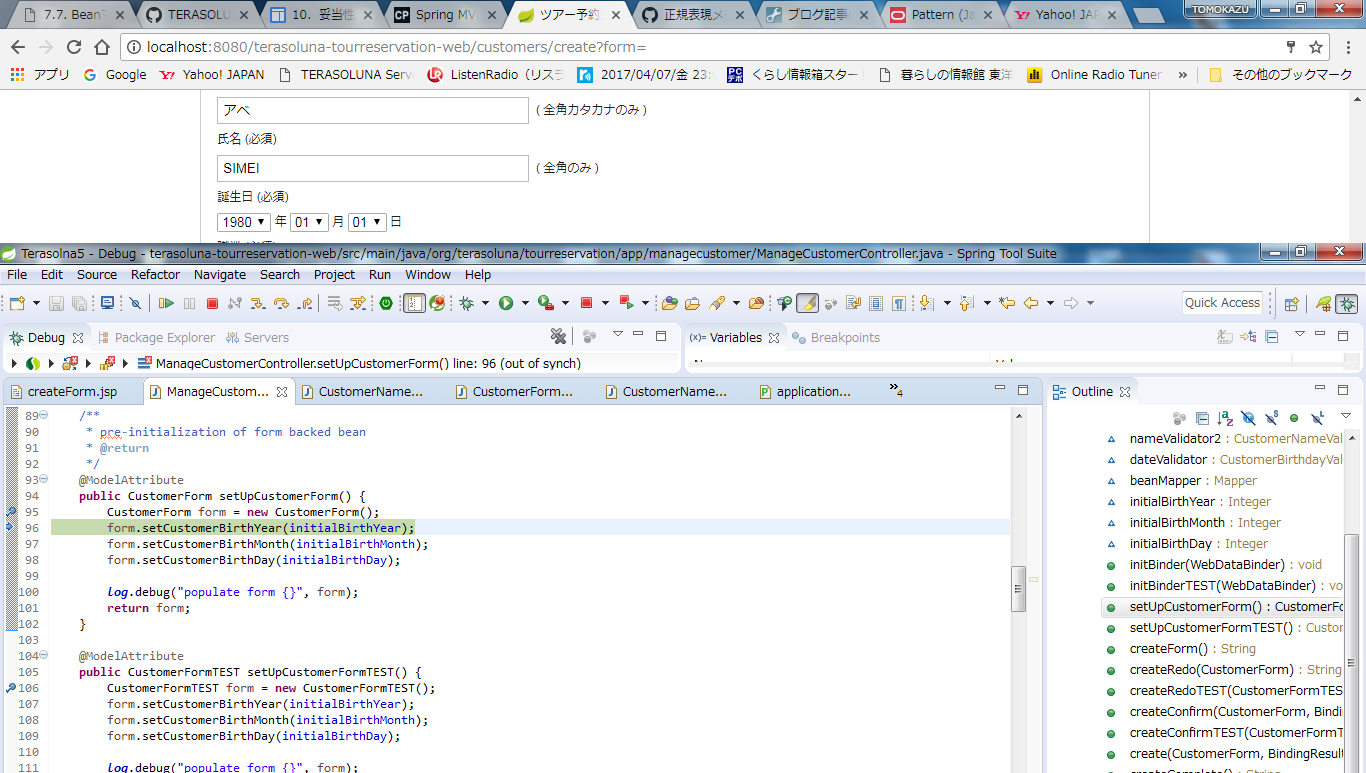
Task: Click the Suspend pause icon
Action: coord(189,303)
